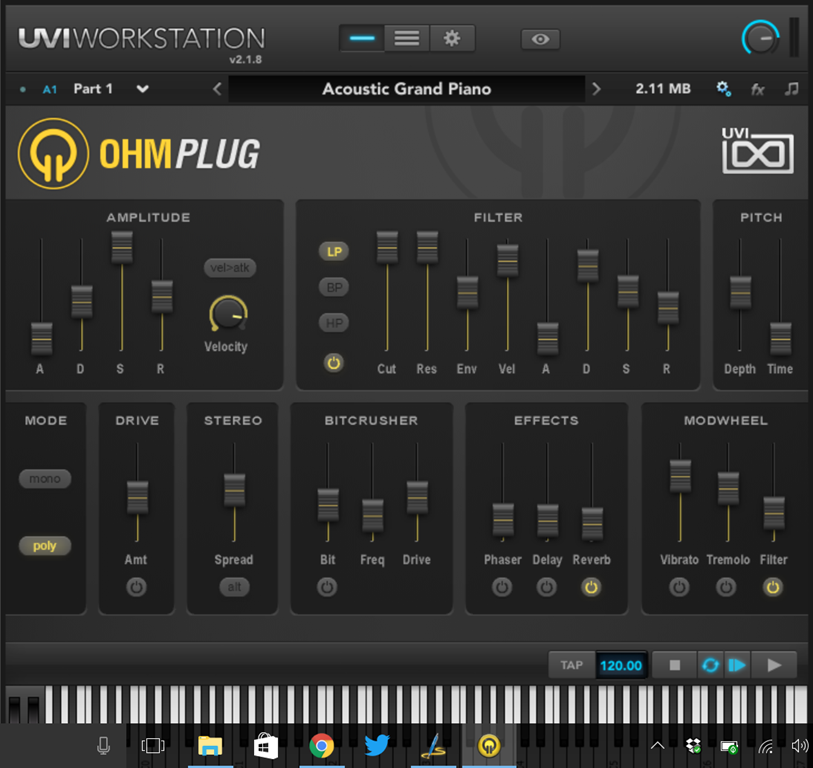
Task: Select mono mode
Action: (45, 479)
